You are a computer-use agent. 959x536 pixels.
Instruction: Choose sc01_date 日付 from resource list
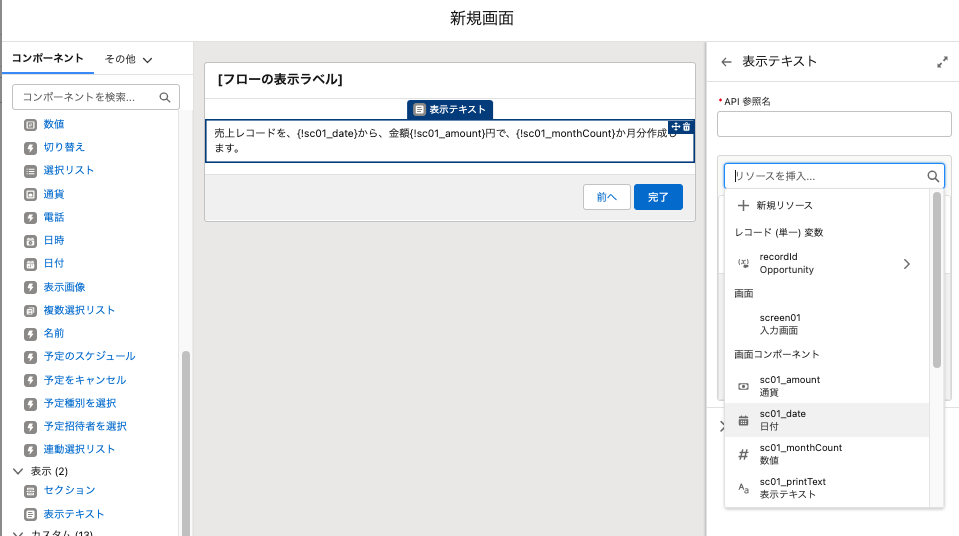click(826, 420)
